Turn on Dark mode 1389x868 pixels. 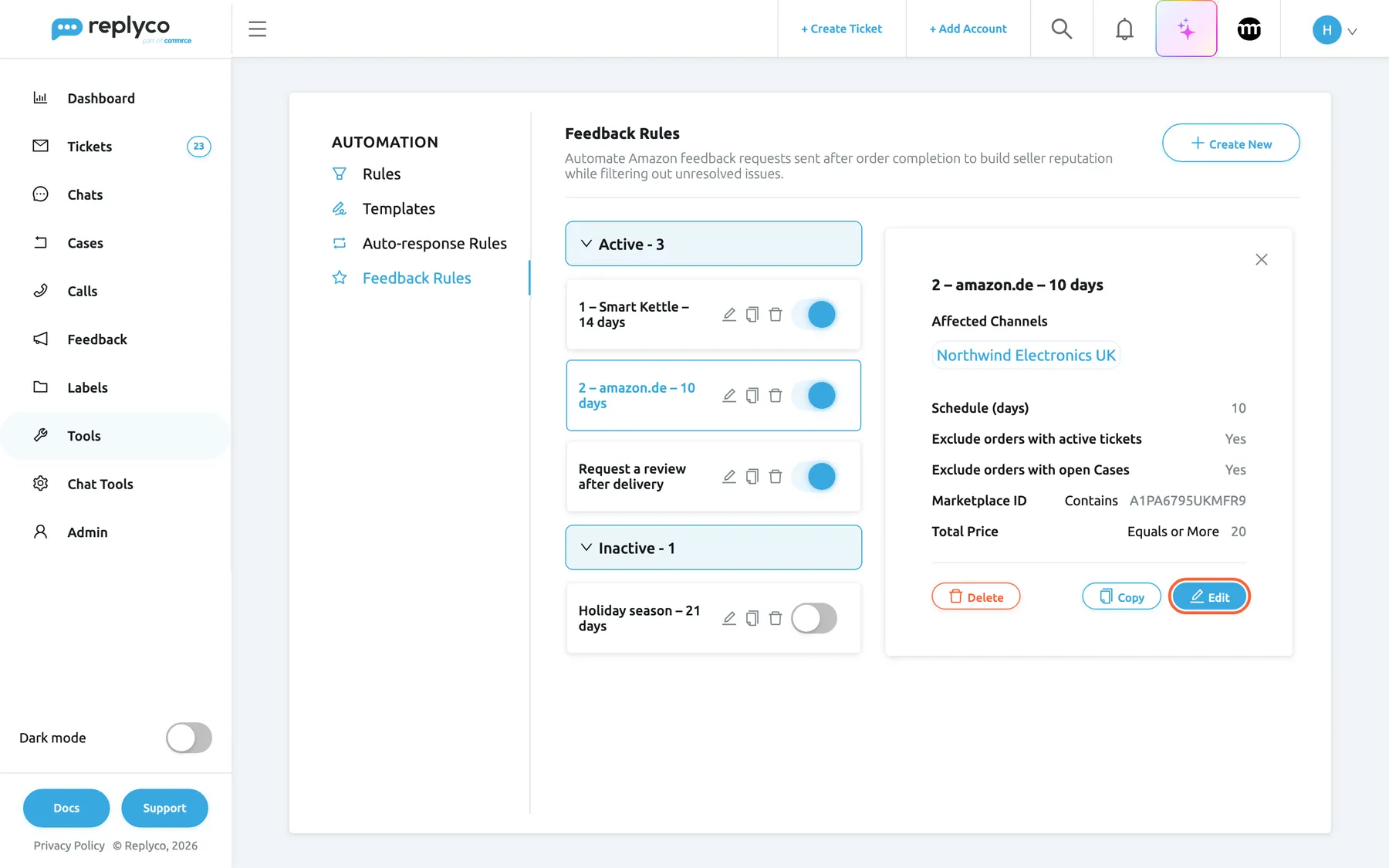[189, 738]
